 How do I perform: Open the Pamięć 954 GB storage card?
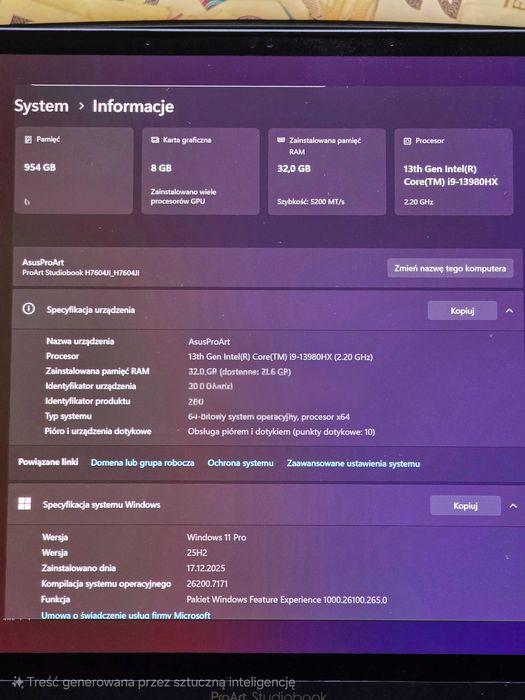pos(74,171)
